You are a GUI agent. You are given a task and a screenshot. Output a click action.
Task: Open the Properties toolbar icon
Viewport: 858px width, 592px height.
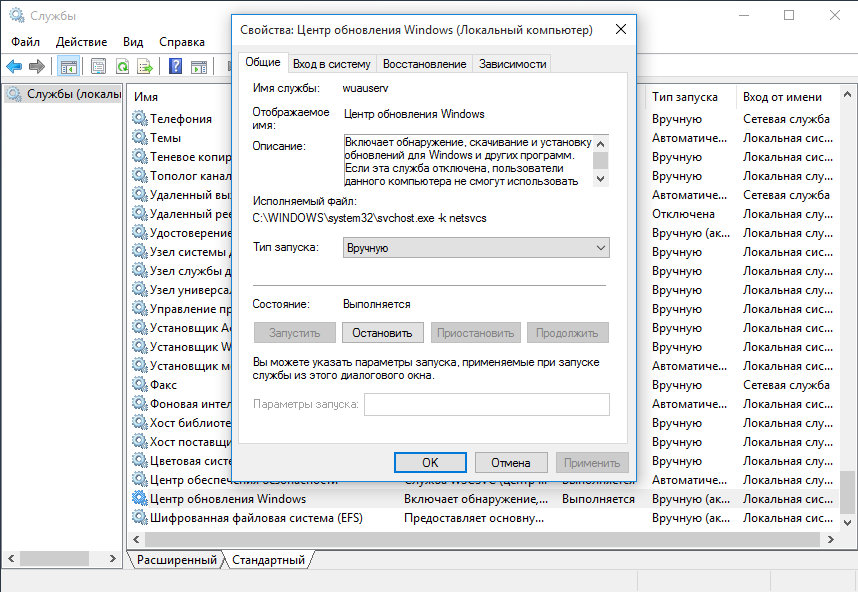[98, 67]
